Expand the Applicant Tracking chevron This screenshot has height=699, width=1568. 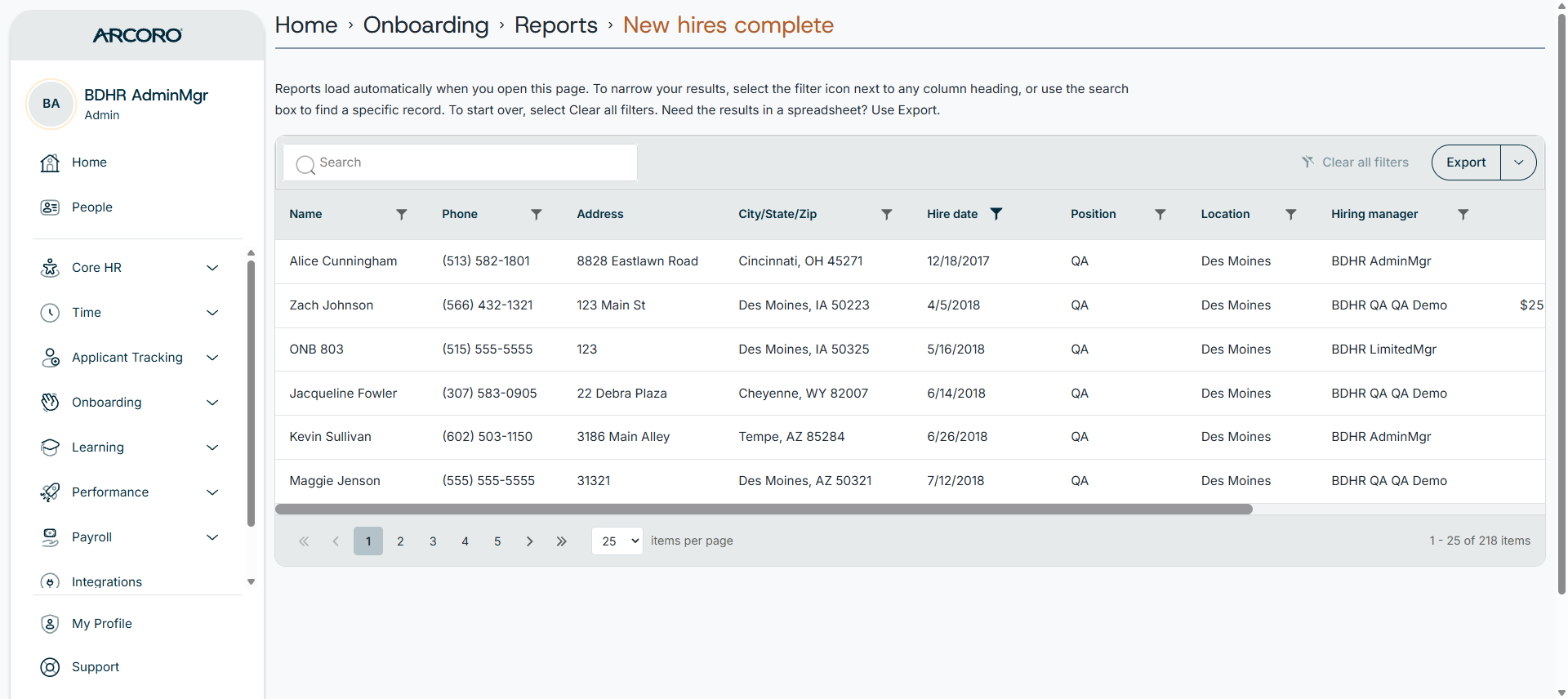click(212, 358)
